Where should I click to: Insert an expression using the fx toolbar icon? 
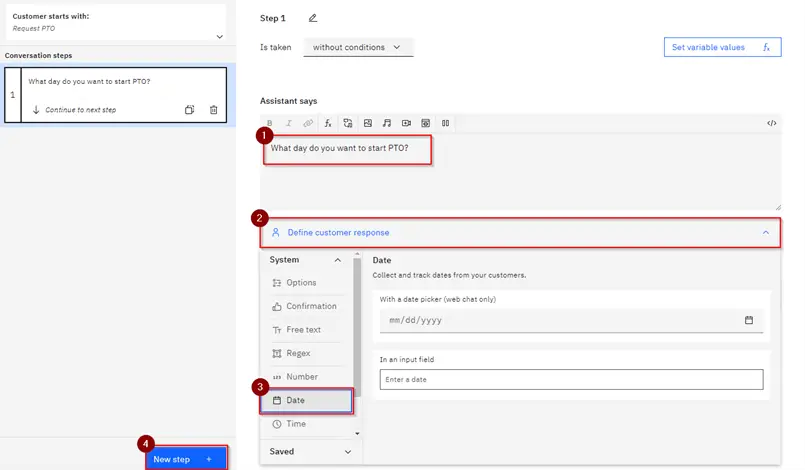pos(328,123)
